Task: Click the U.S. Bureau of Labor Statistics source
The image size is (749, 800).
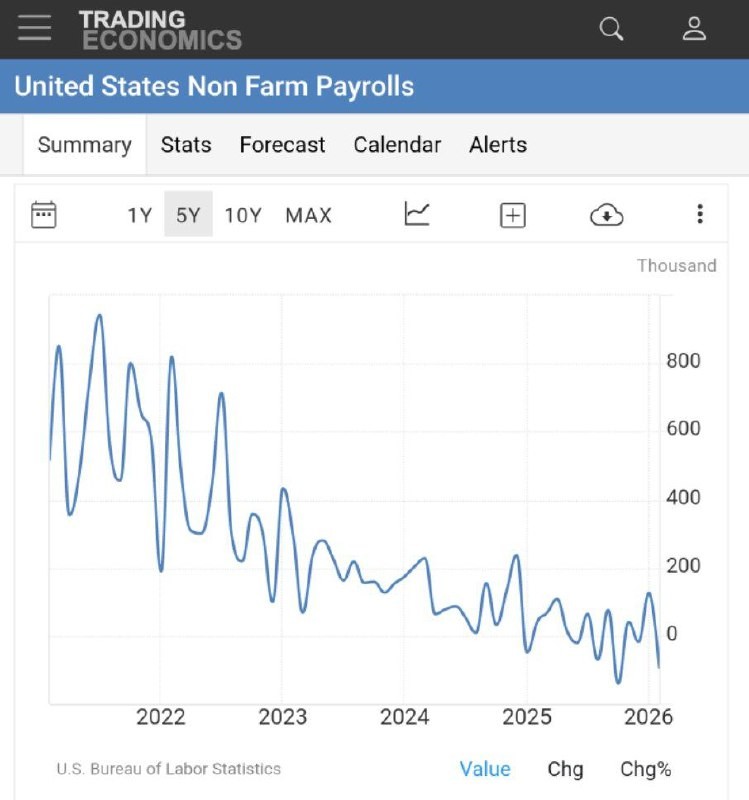Action: (x=169, y=769)
